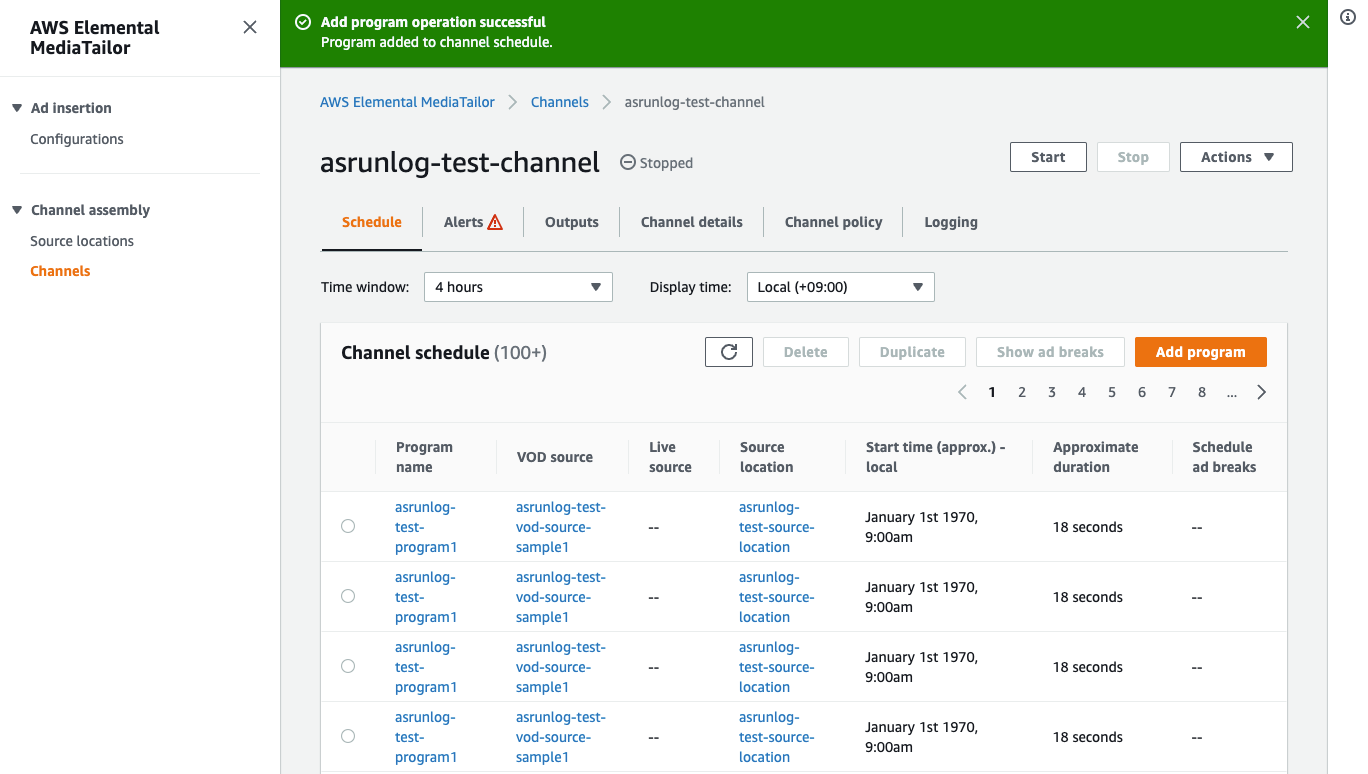This screenshot has height=774, width=1368.
Task: Go to schedule page 6
Action: tap(1142, 392)
